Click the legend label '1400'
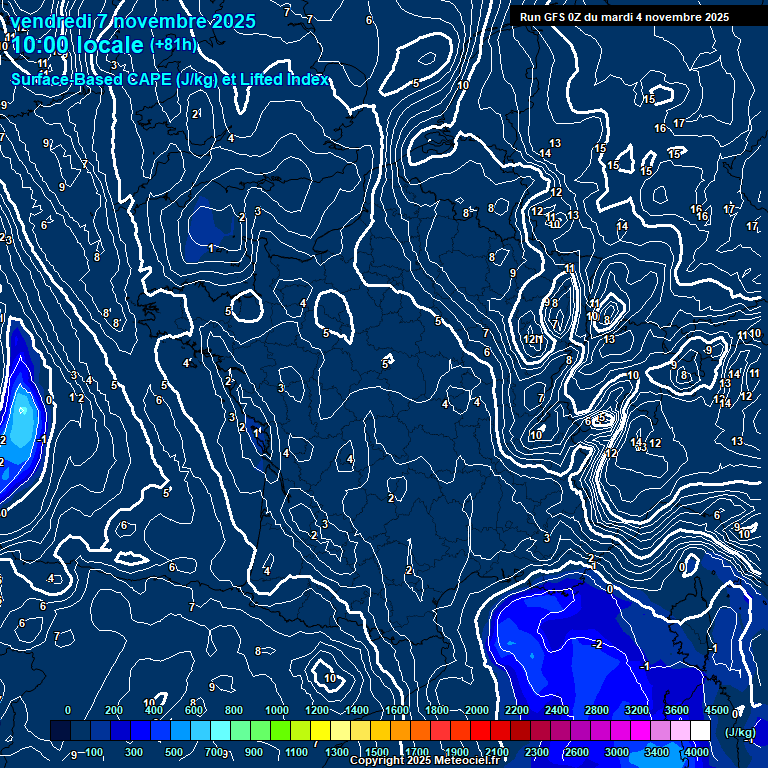Viewport: 768px width, 768px height. point(357,710)
